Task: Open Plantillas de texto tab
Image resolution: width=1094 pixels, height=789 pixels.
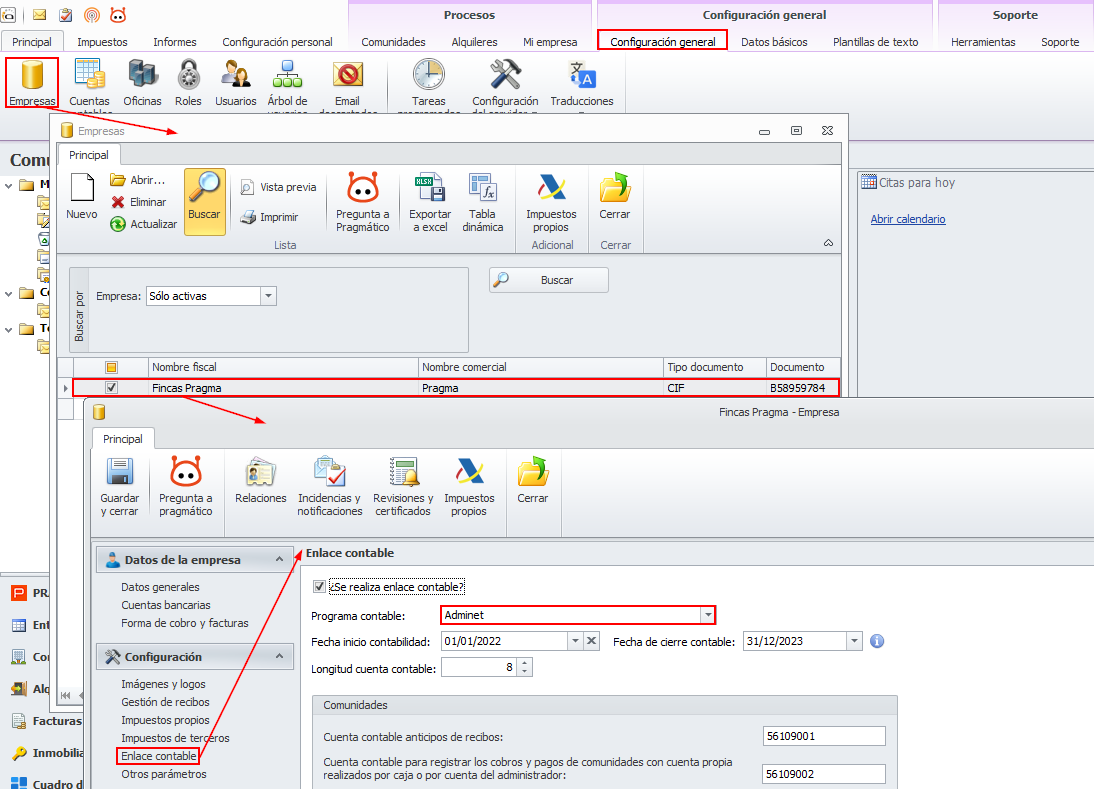Action: point(875,42)
